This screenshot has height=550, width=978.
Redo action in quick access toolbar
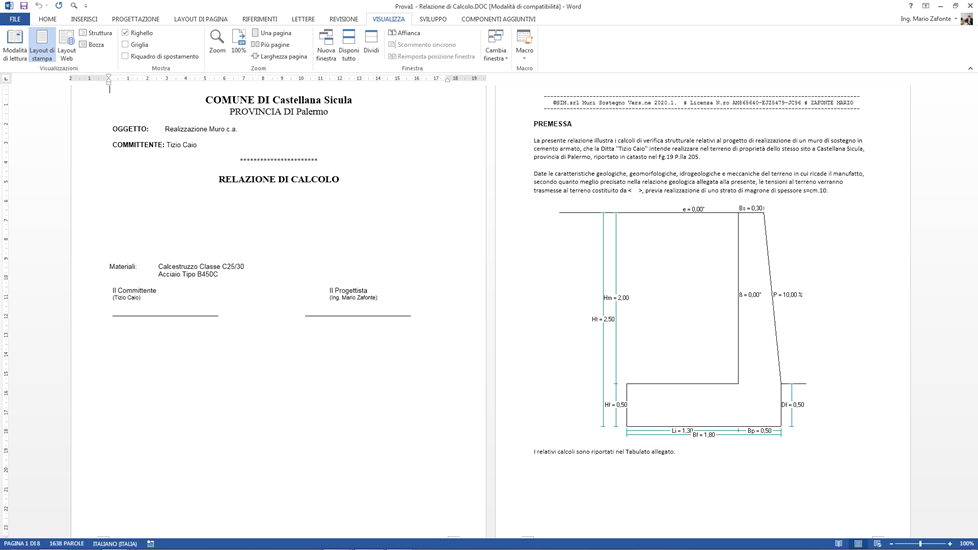click(x=59, y=6)
